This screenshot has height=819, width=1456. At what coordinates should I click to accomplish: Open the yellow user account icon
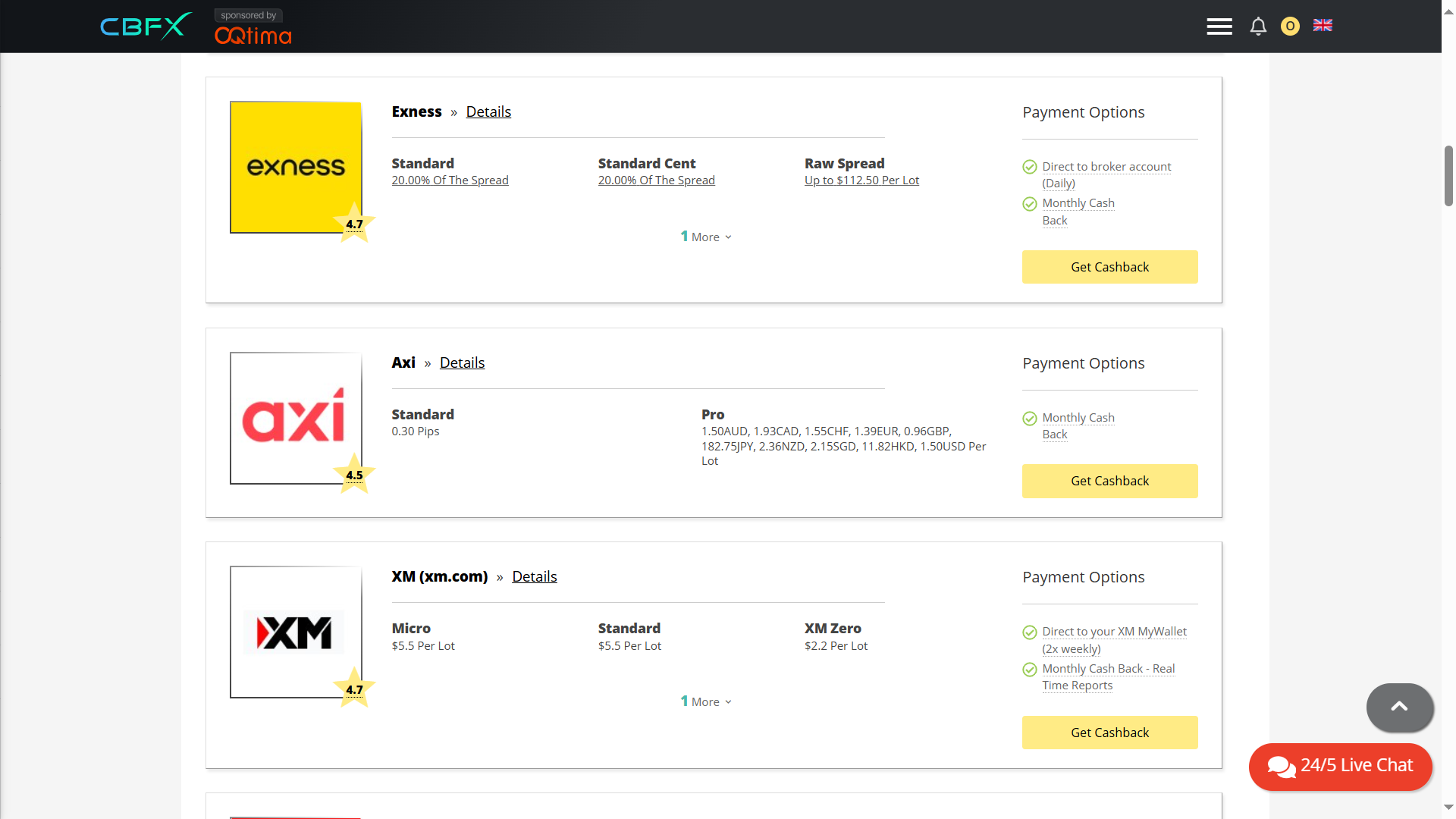tap(1290, 27)
